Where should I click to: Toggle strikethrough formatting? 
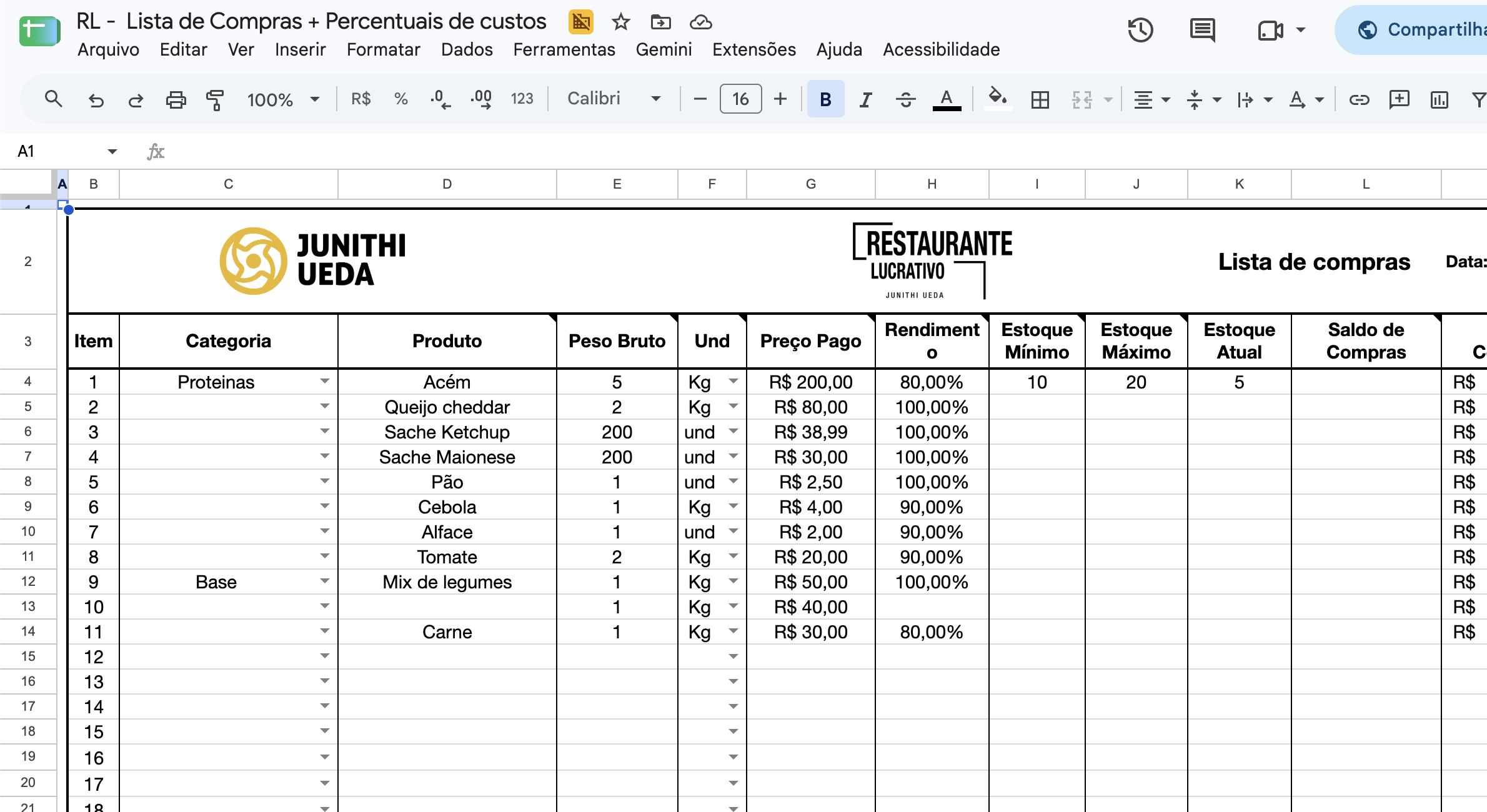(x=905, y=99)
